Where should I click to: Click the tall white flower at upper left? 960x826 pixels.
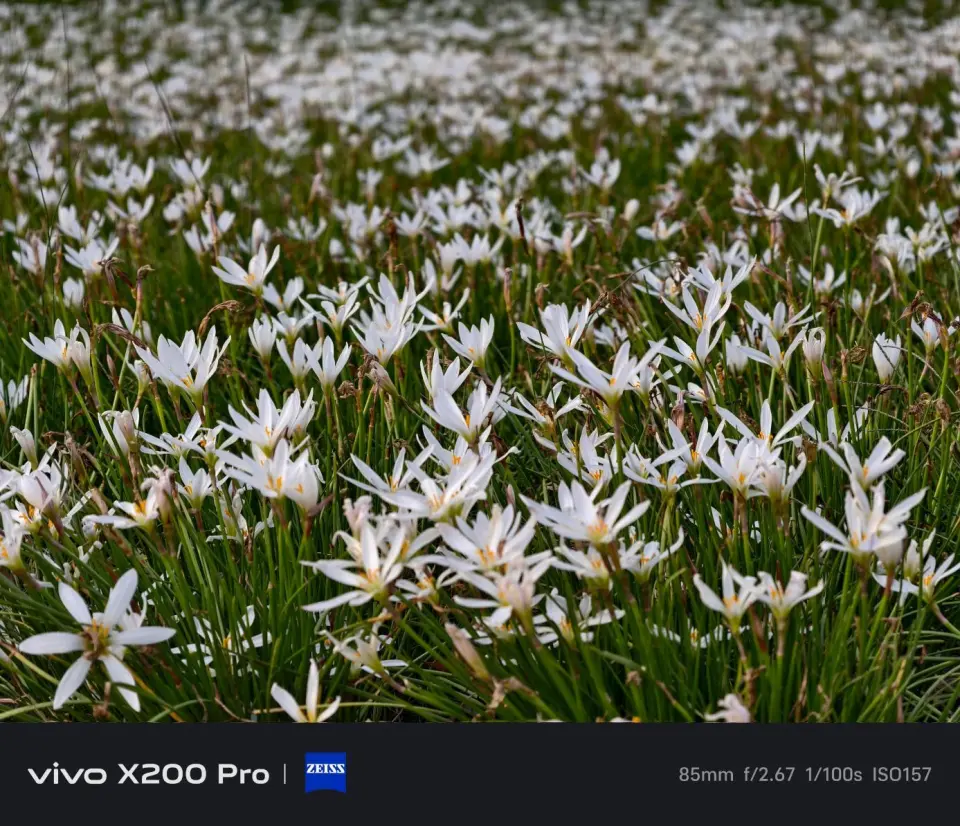[x=247, y=270]
